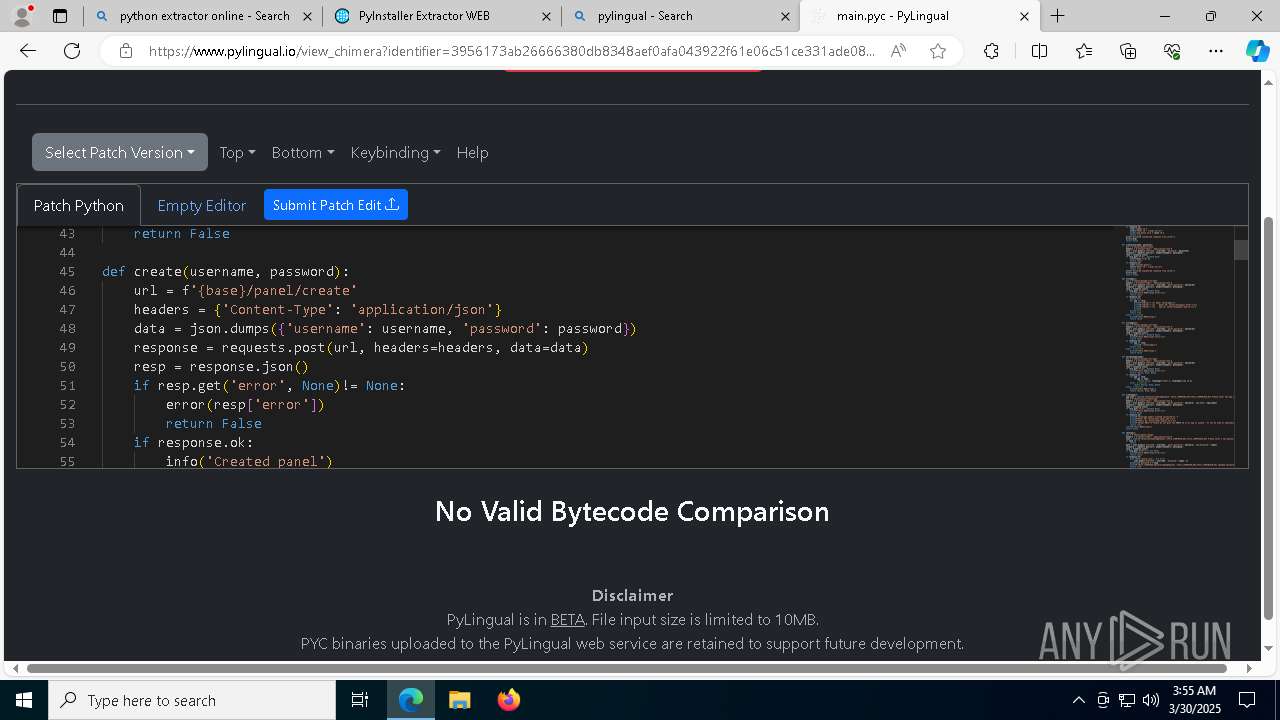The width and height of the screenshot is (1280, 720).
Task: Open the tab actions menu icon
Action: (60, 16)
